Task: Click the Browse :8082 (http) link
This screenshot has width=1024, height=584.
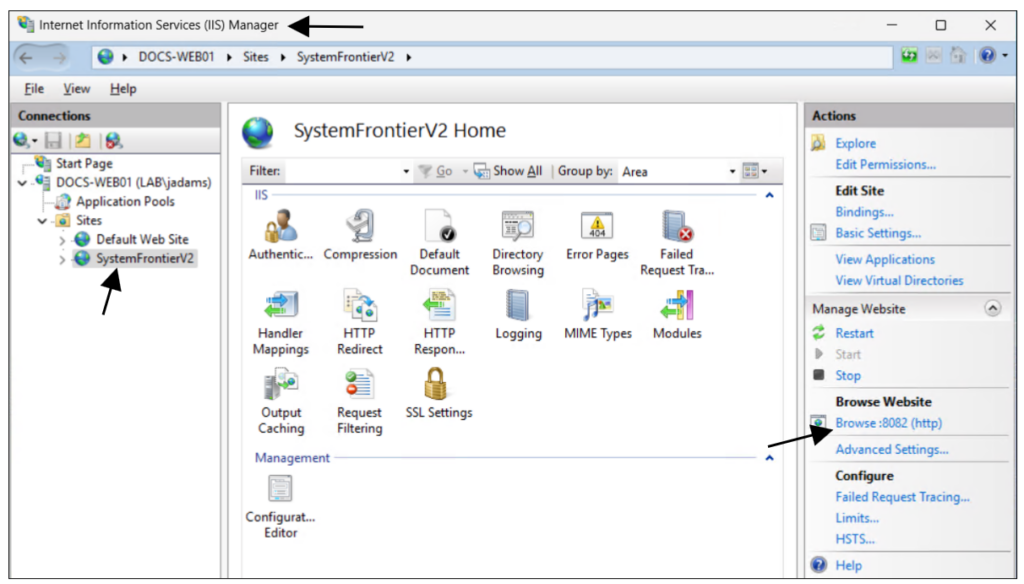Action: 888,423
